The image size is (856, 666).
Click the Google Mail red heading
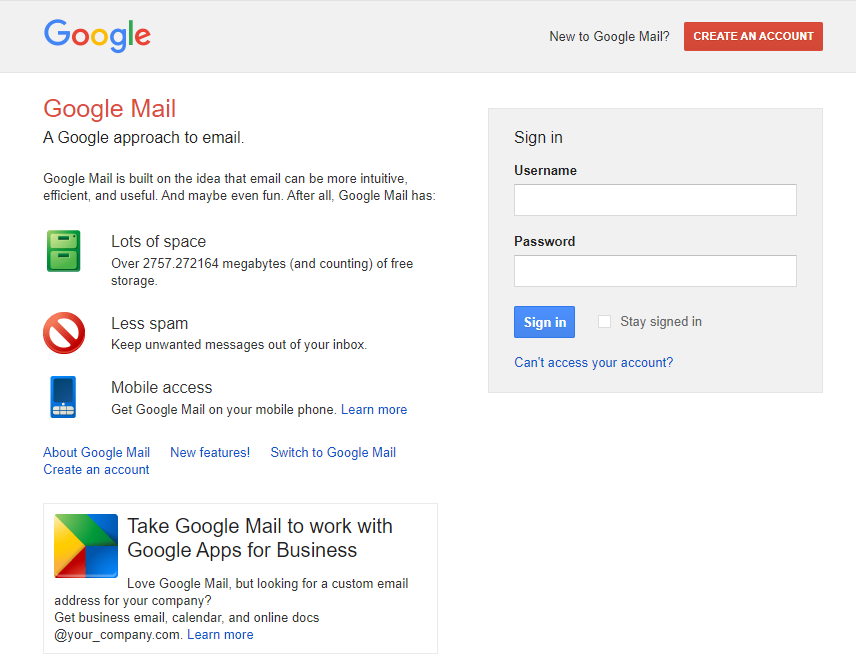click(x=110, y=109)
